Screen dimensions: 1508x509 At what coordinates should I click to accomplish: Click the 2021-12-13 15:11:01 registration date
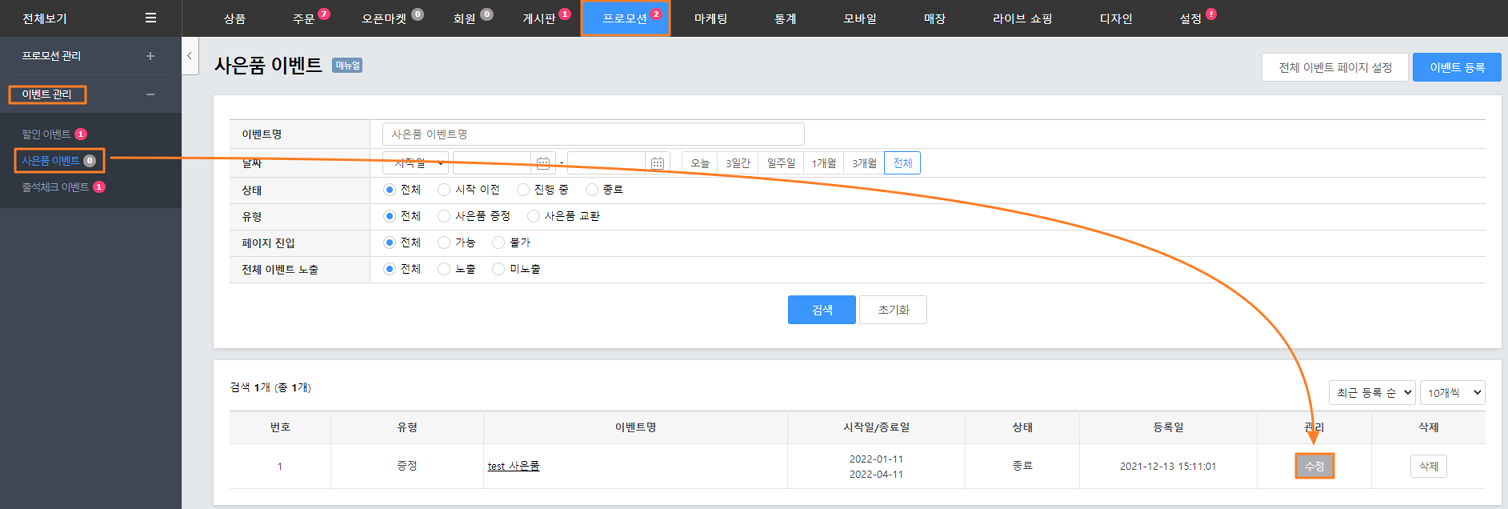coord(1168,466)
